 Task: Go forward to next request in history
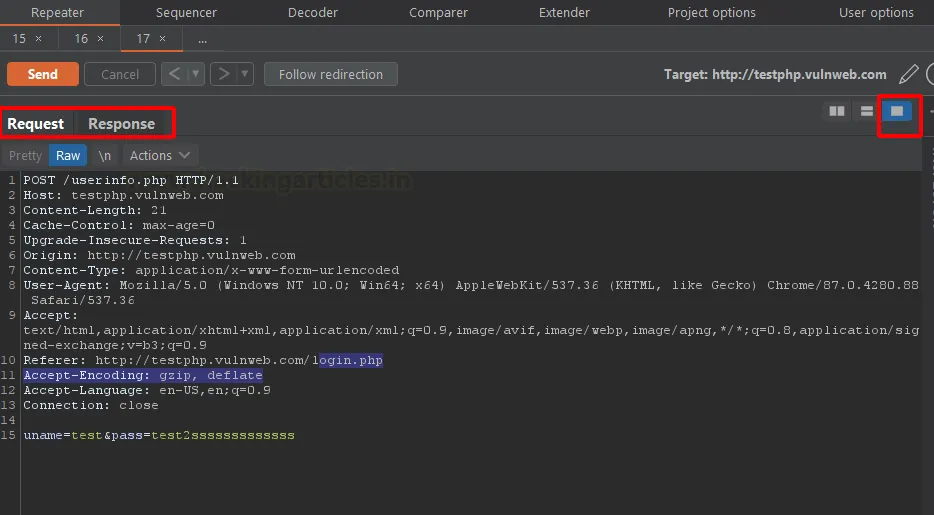(x=222, y=74)
